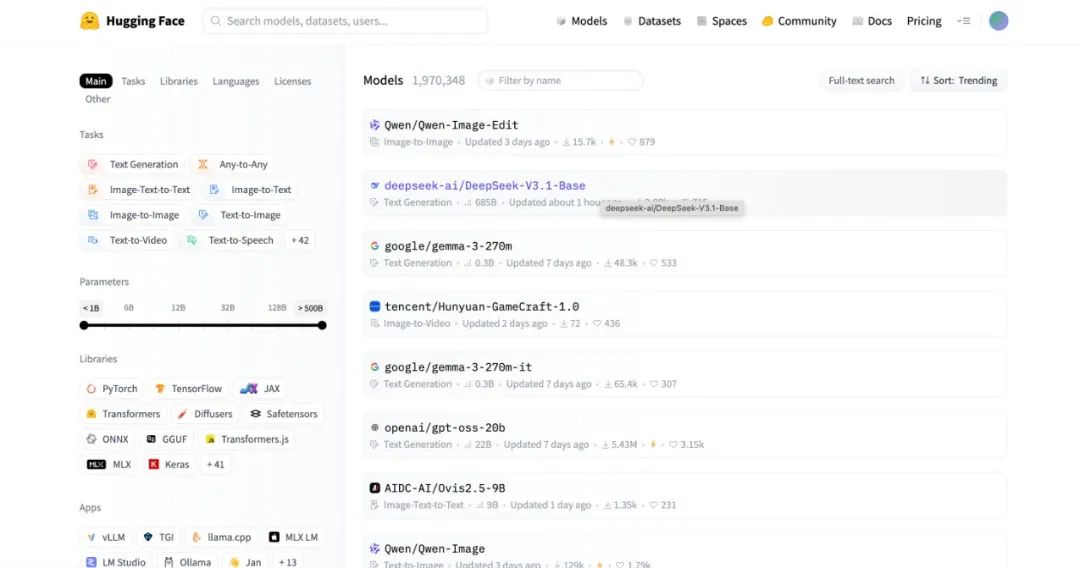
Task: Switch to the Libraries filter tab
Action: [178, 81]
